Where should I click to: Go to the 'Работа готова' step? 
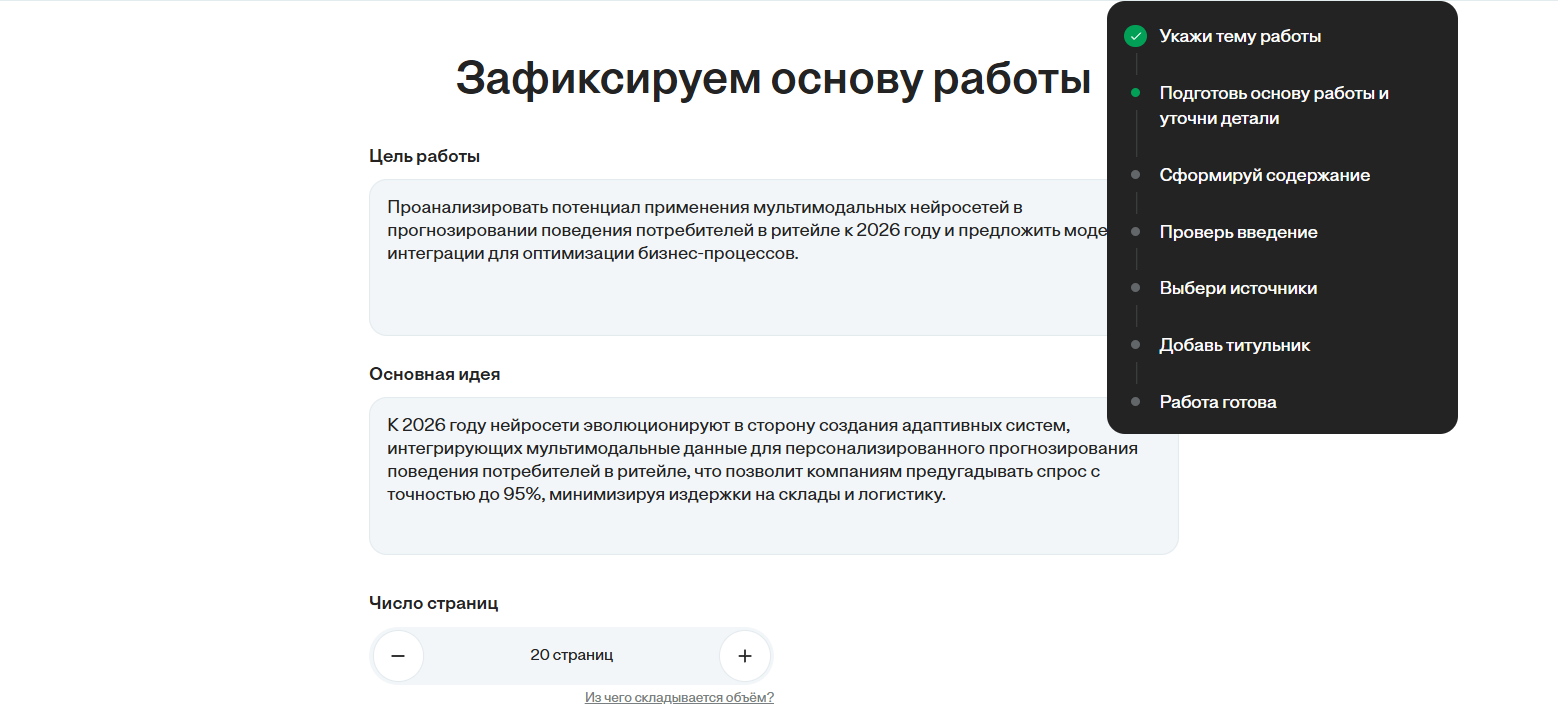pyautogui.click(x=1217, y=402)
